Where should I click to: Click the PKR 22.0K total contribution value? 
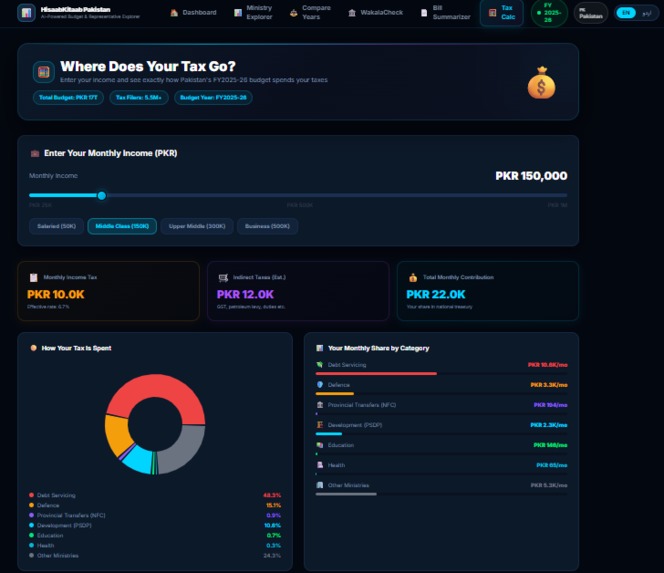pos(436,294)
